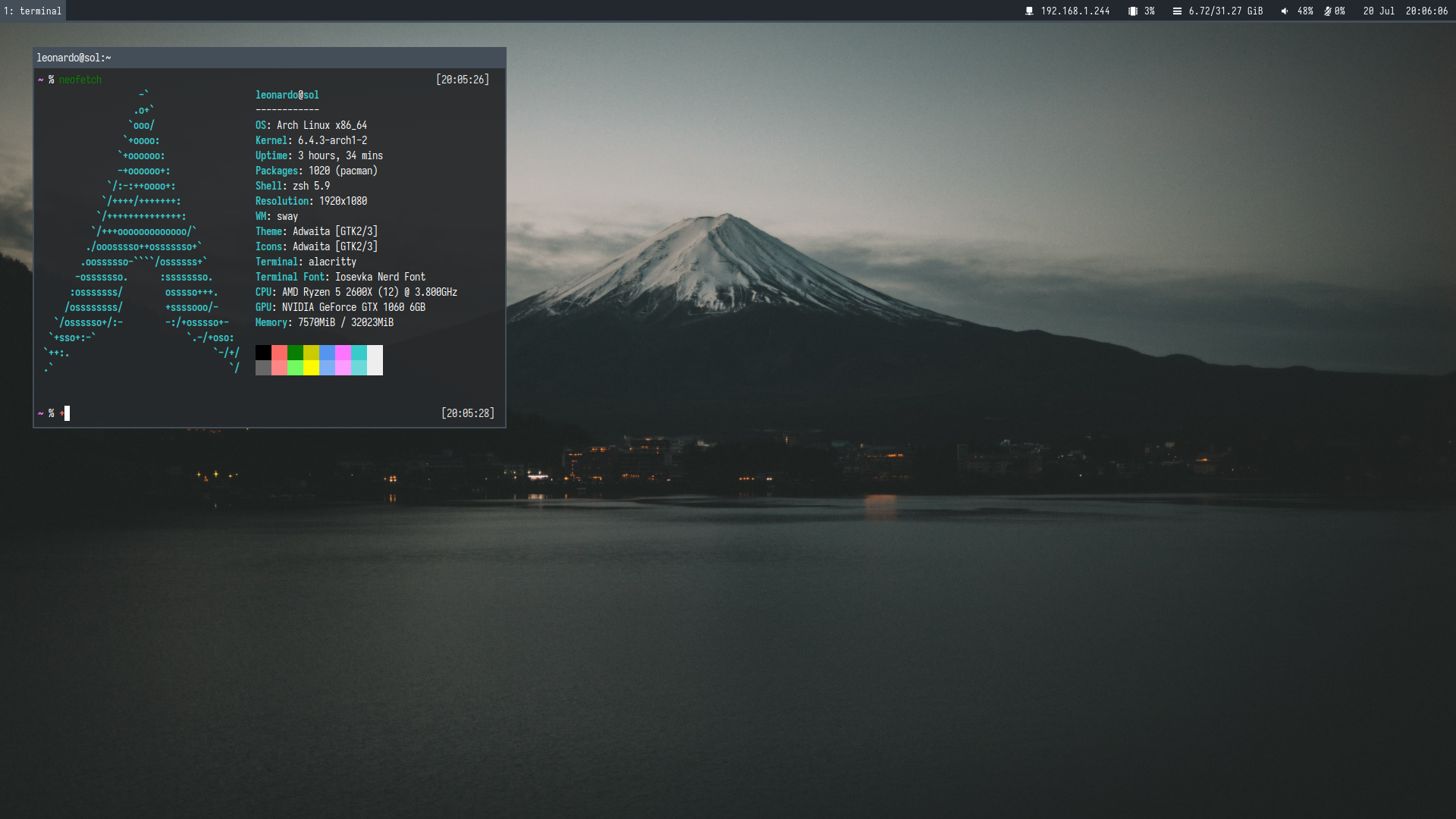This screenshot has height=819, width=1456.
Task: Click the CPU chip icon in status bar
Action: (x=1132, y=11)
